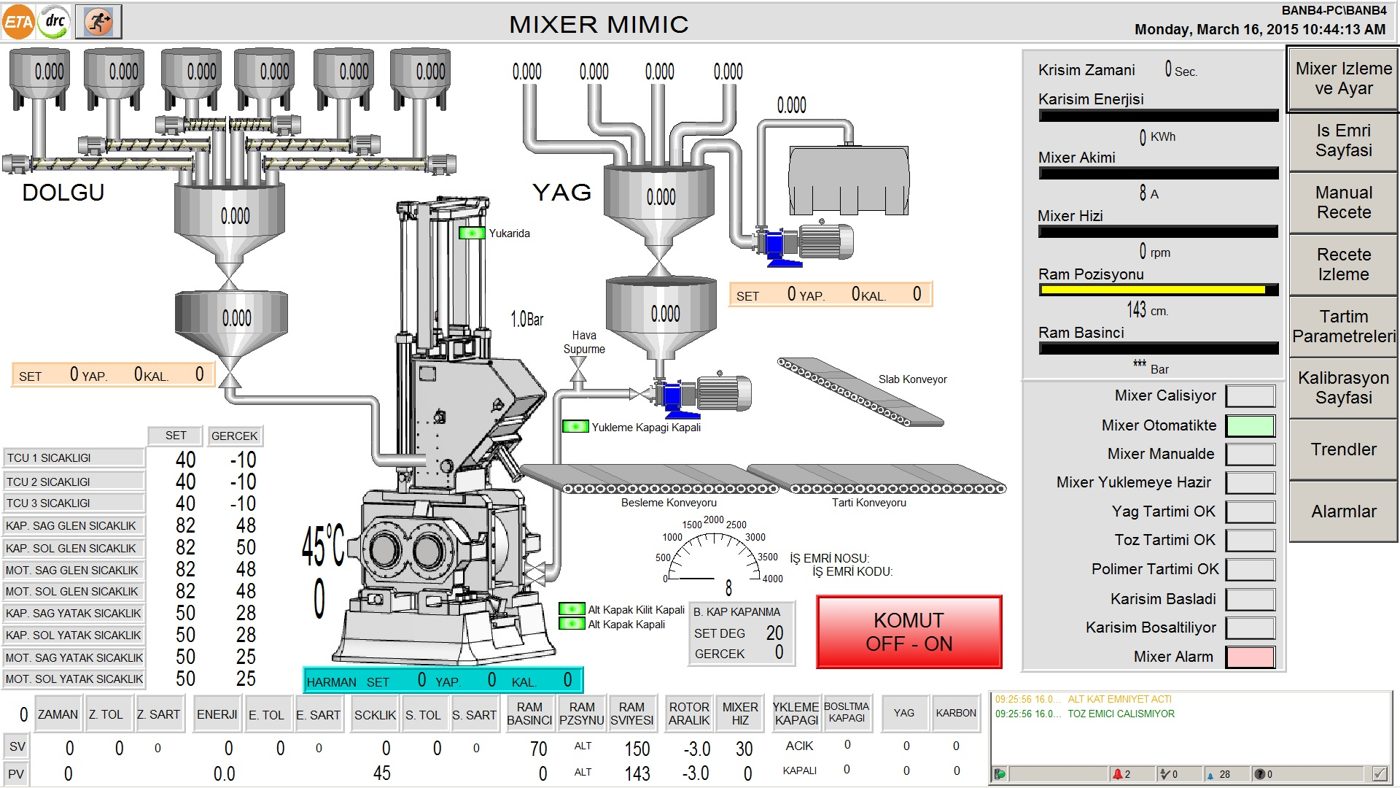Open the Kalibrasyon Sayfasi page

(x=1343, y=387)
